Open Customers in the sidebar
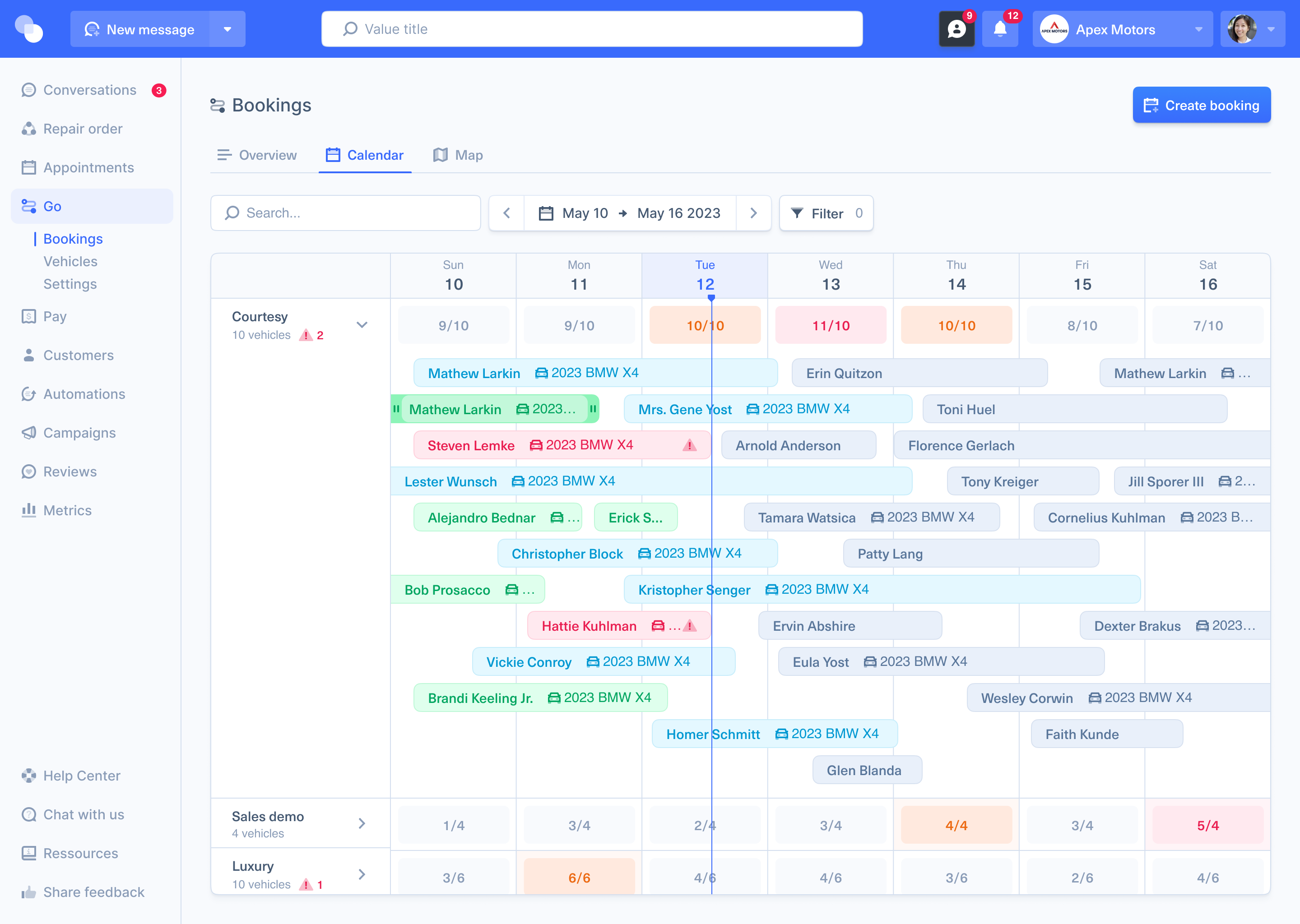 [x=92, y=355]
